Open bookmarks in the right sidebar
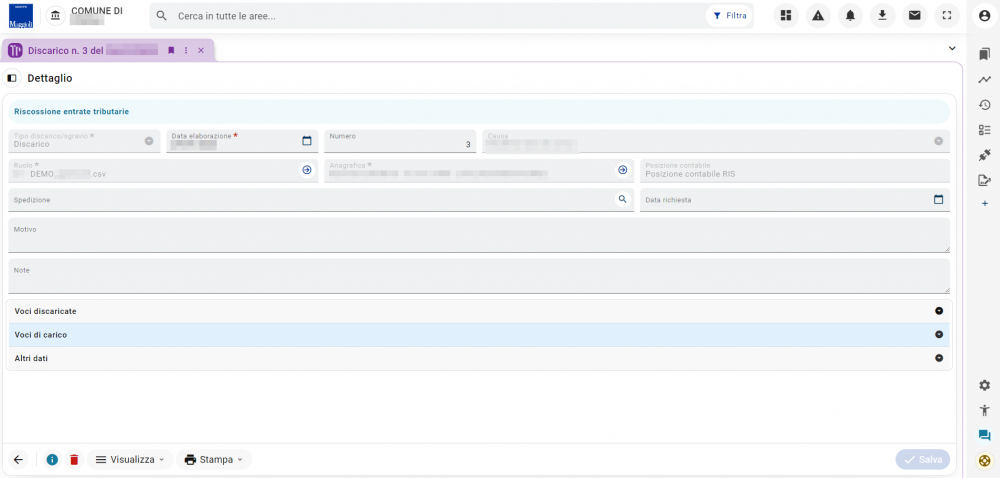 pos(985,55)
